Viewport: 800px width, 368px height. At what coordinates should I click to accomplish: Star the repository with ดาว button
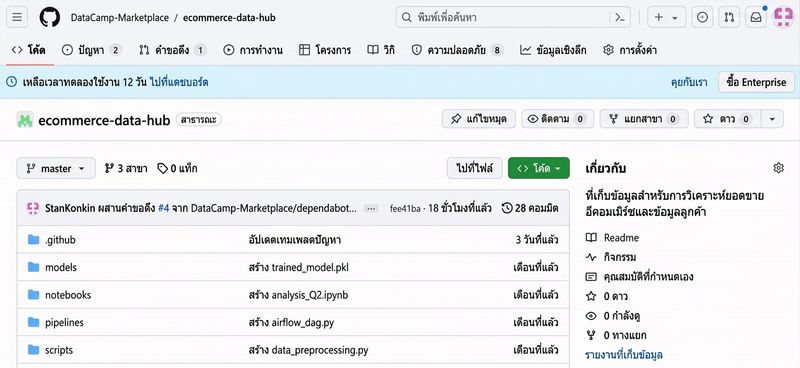coord(728,119)
